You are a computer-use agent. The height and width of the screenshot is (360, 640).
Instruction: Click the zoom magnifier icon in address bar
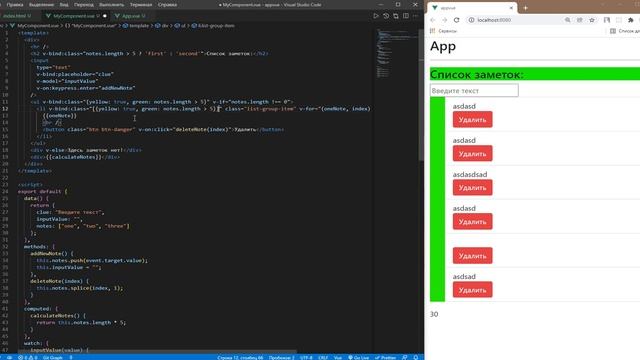tap(567, 20)
